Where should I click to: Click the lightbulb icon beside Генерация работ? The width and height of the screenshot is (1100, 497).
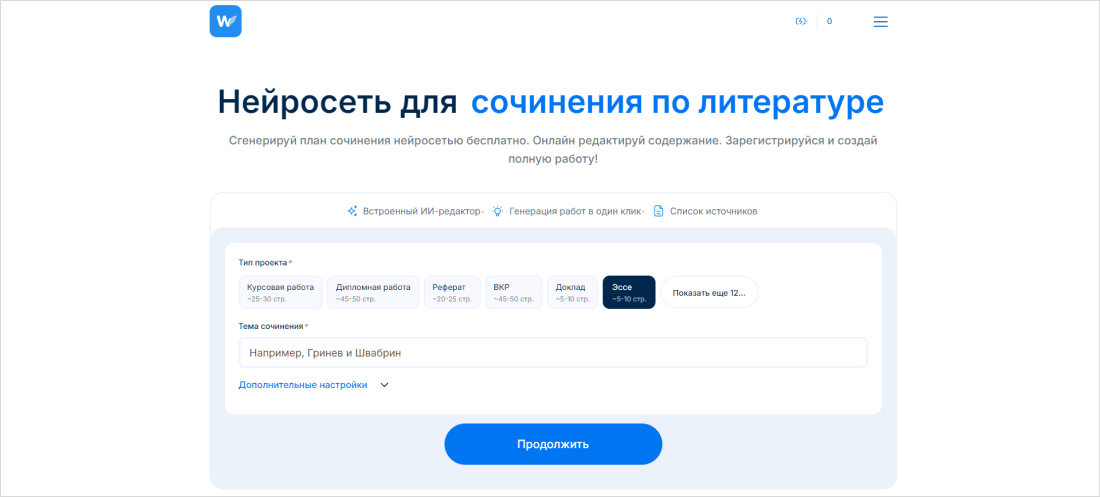[x=497, y=211]
